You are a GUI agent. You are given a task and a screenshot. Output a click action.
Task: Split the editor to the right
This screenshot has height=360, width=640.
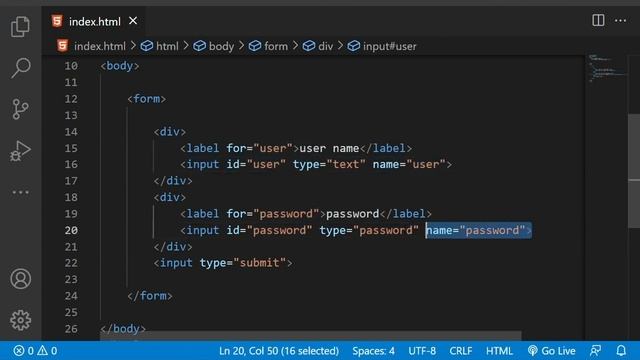coord(598,20)
